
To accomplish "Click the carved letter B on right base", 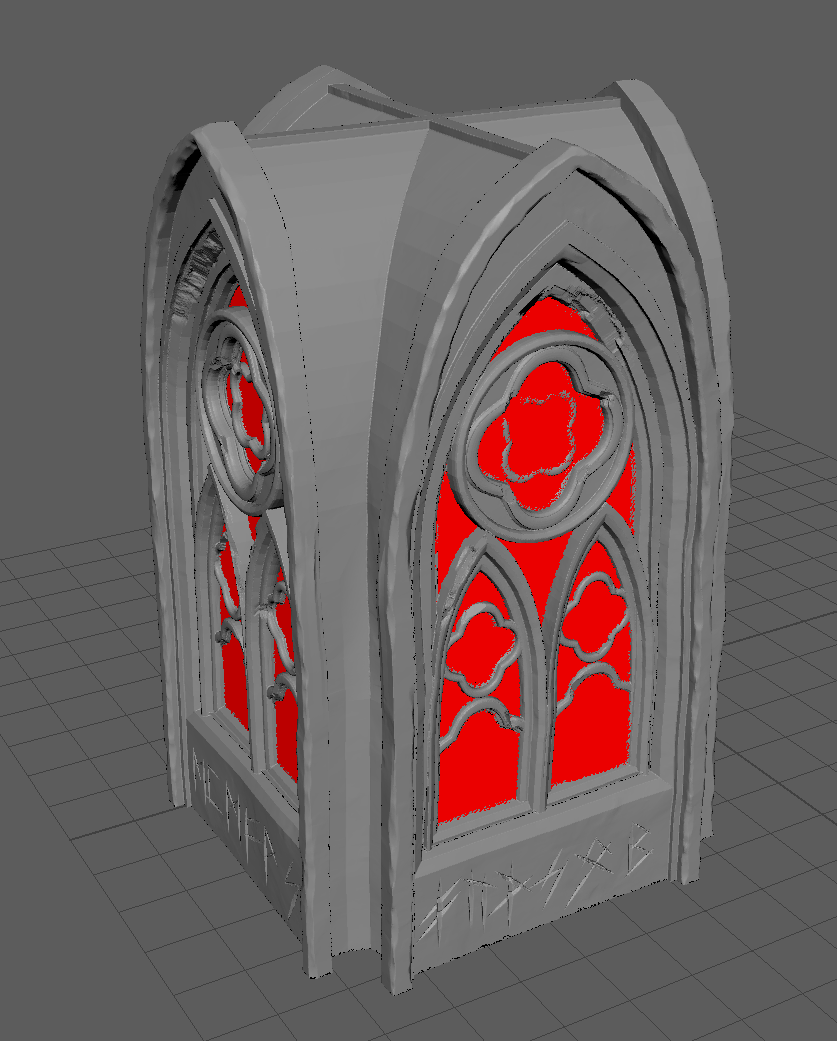I will tap(637, 848).
